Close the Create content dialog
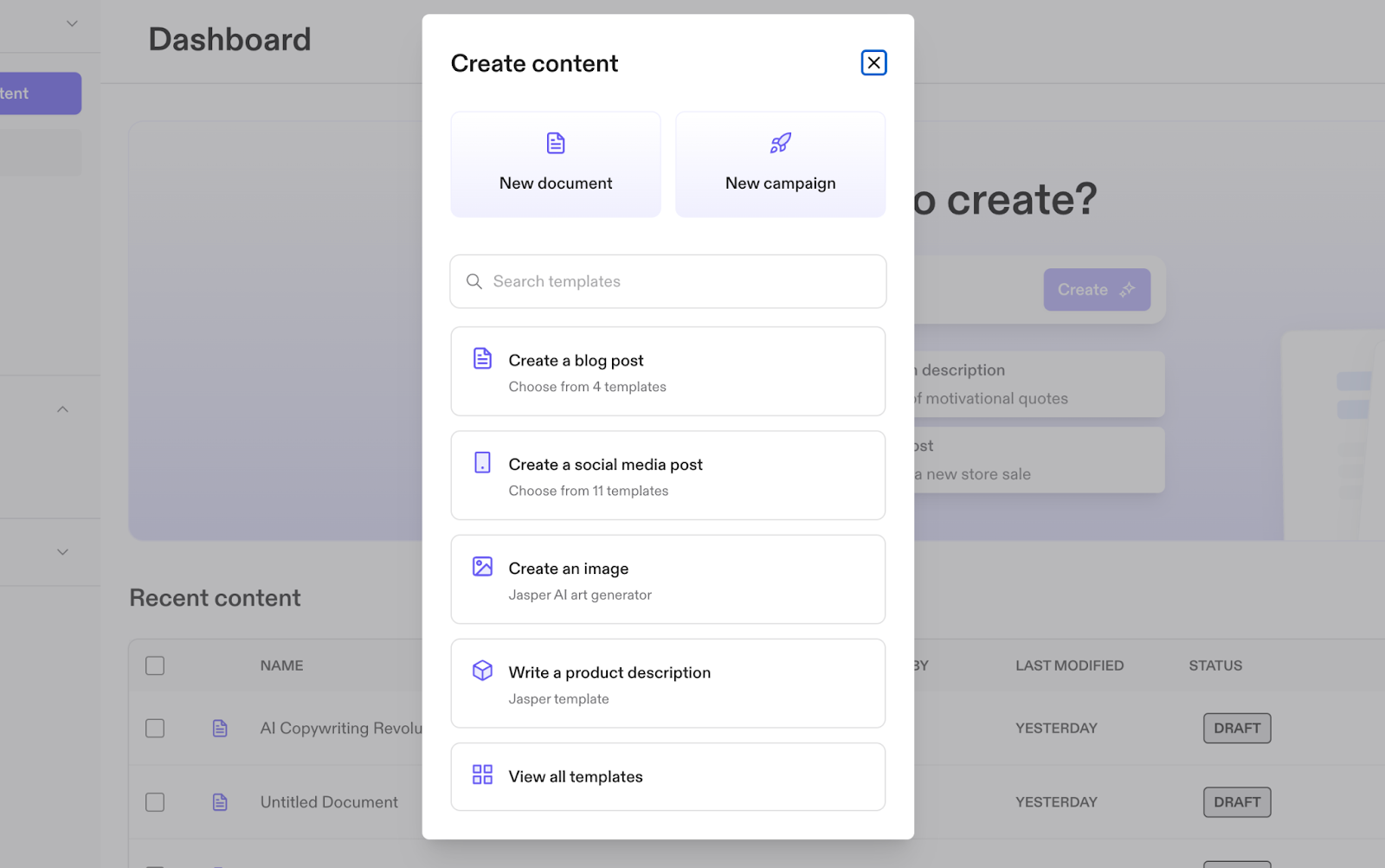Viewport: 1385px width, 868px height. point(873,63)
